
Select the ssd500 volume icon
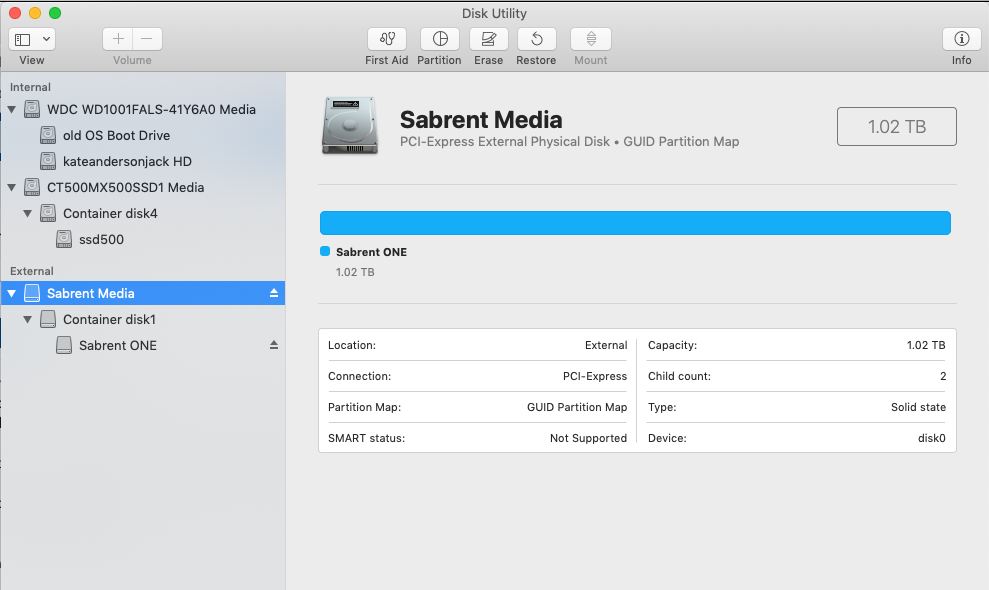[64, 239]
